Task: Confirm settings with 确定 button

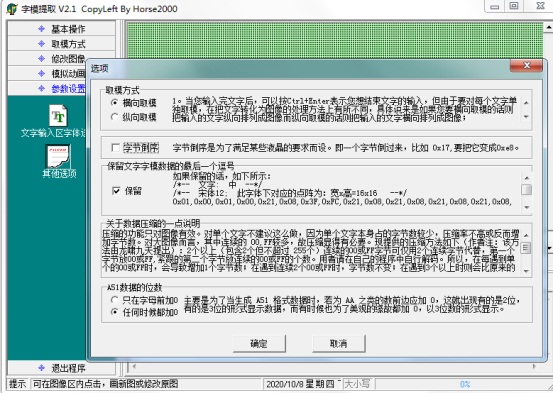Action: point(259,343)
